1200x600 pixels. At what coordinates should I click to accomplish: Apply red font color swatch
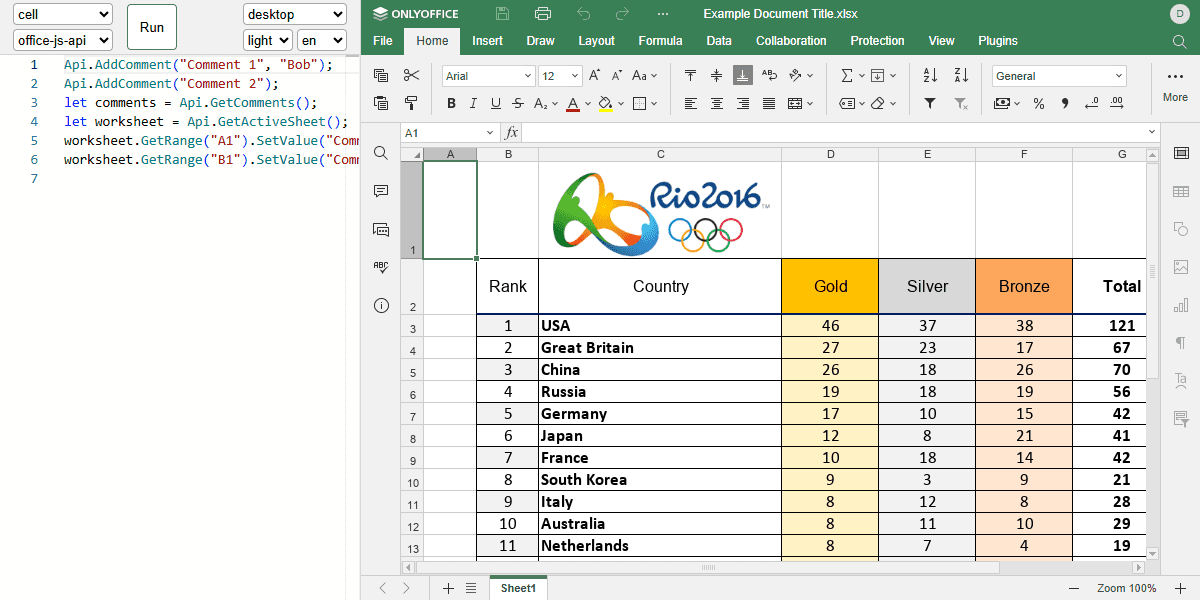pos(573,103)
